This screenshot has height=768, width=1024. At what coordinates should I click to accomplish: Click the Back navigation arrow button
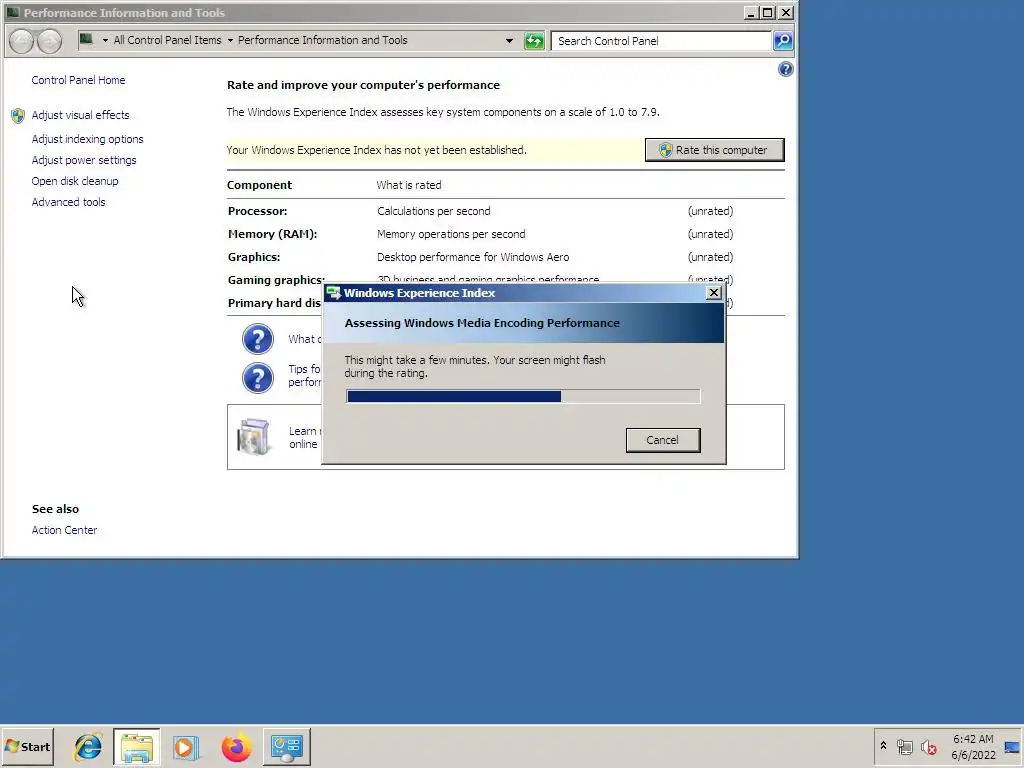click(x=21, y=41)
